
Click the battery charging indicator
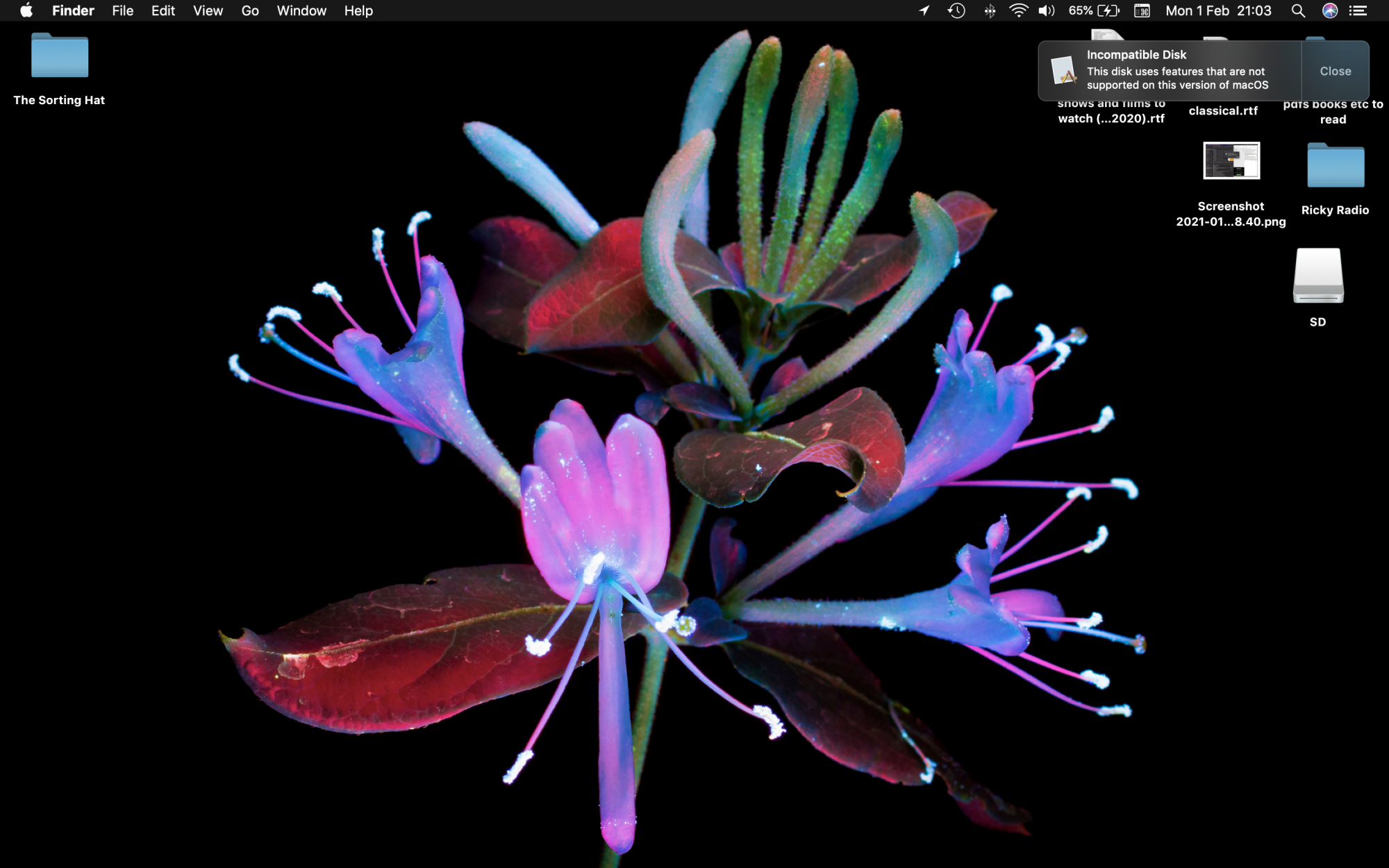(1108, 10)
